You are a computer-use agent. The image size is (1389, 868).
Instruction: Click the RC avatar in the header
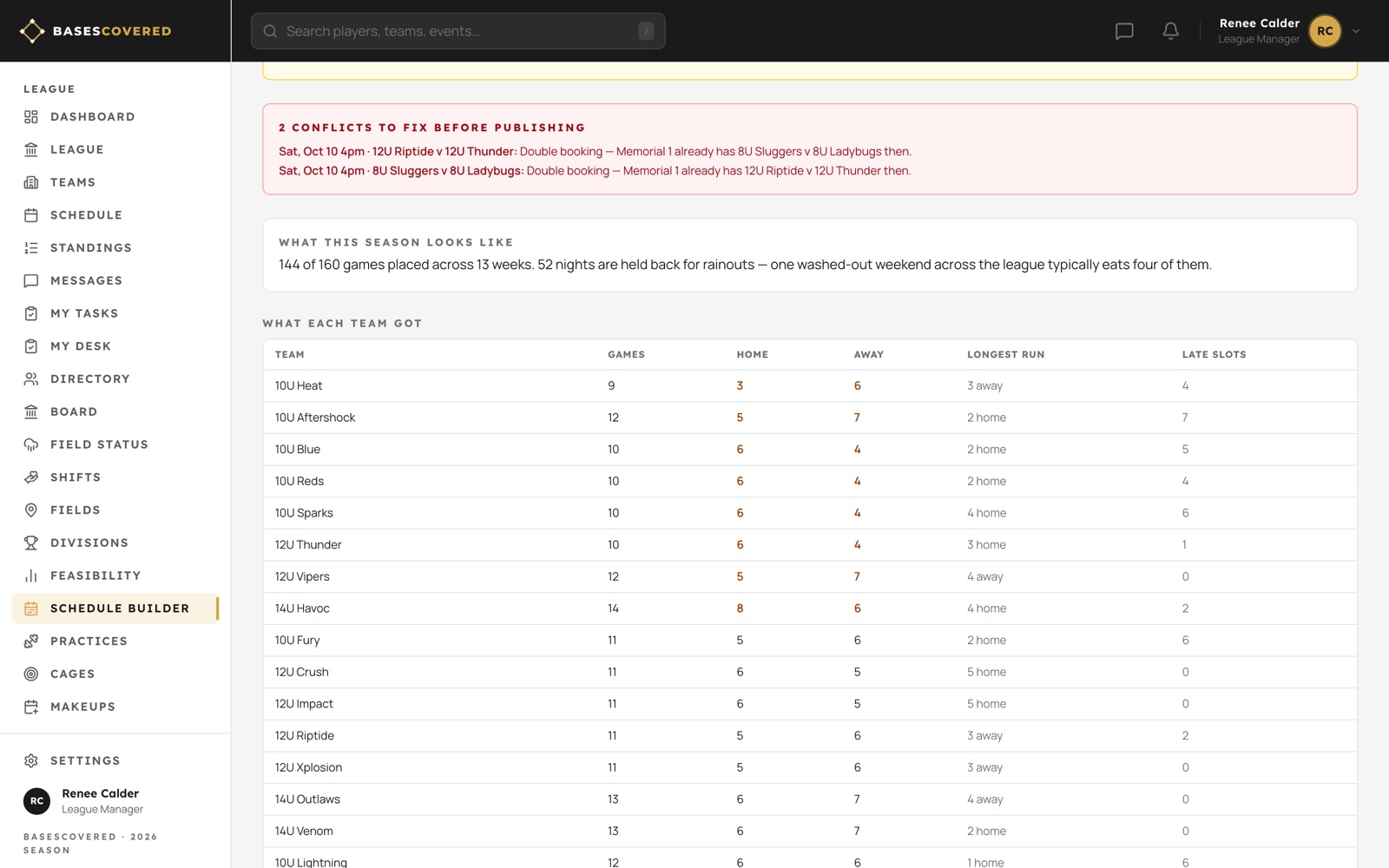pos(1325,31)
